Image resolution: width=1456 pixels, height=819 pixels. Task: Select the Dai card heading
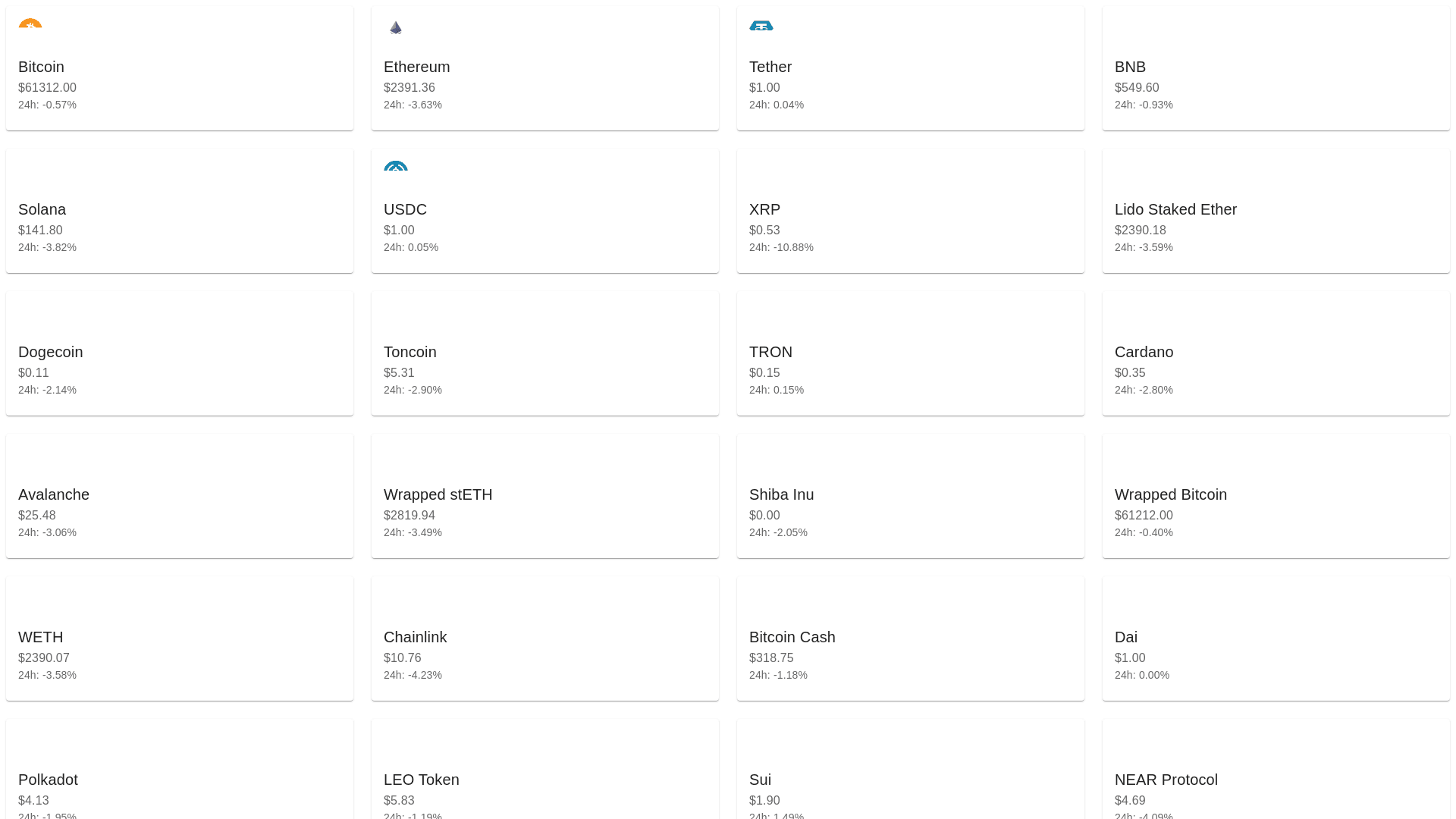tap(1126, 637)
